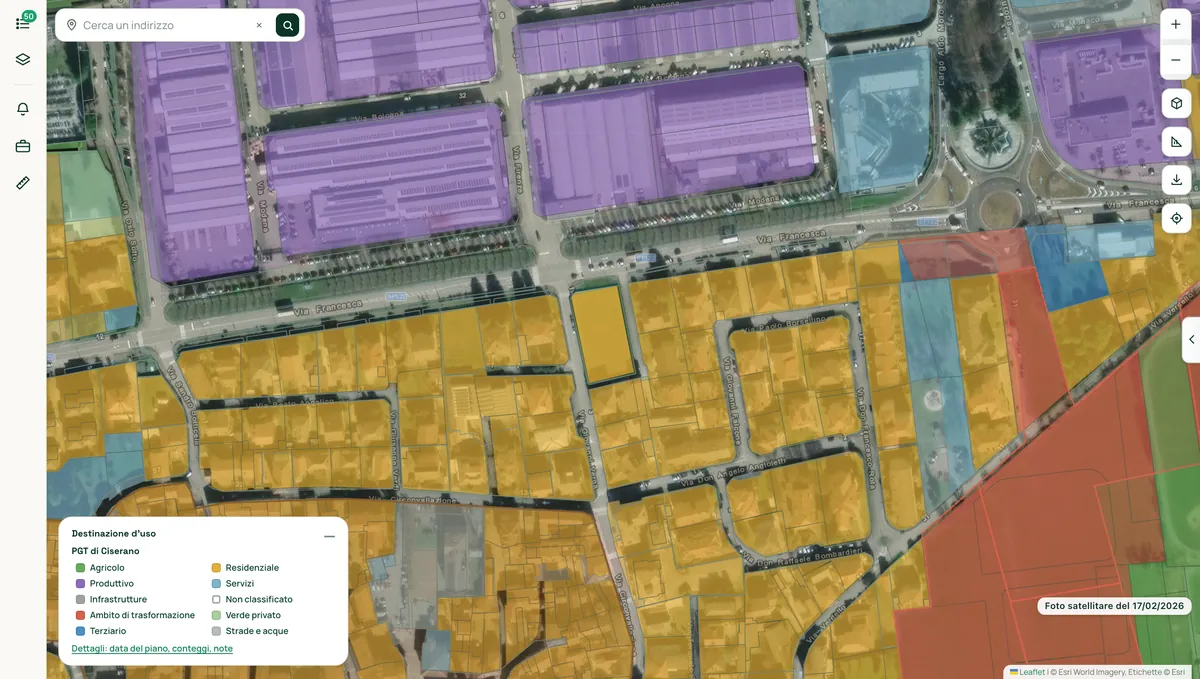Clear the address search field
1200x679 pixels.
259,25
